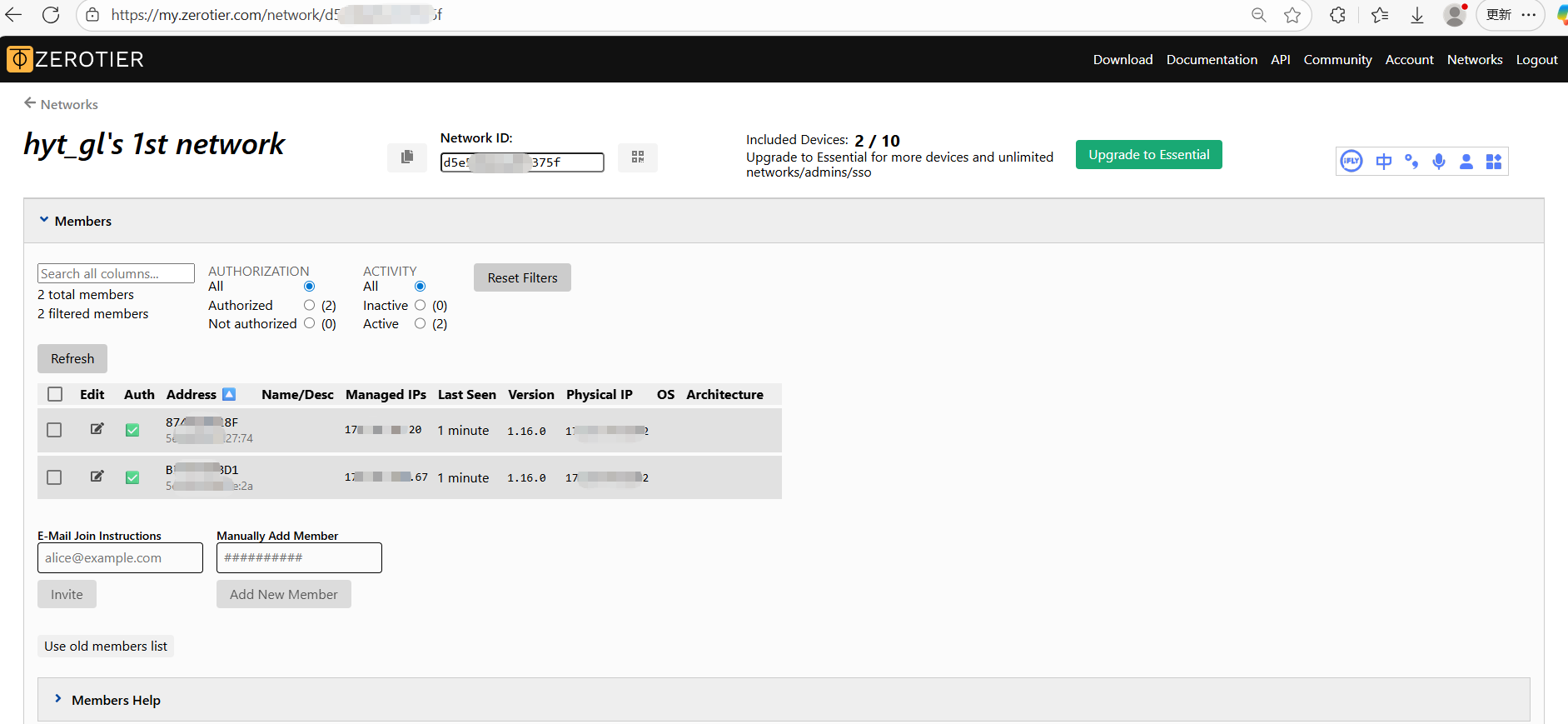Image resolution: width=1568 pixels, height=724 pixels.
Task: Click the Invite button
Action: click(x=67, y=594)
